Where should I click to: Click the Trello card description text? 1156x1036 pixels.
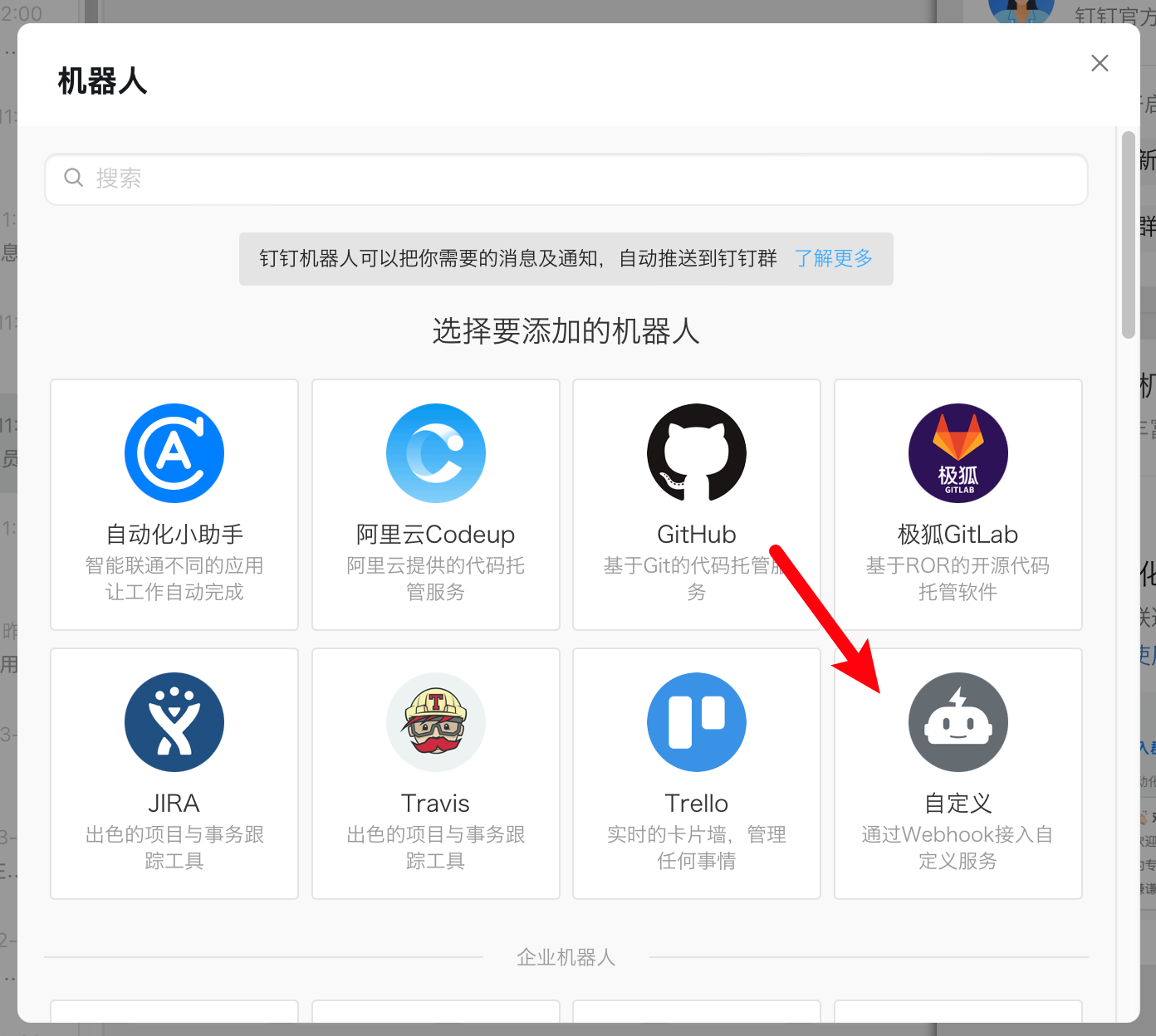697,848
